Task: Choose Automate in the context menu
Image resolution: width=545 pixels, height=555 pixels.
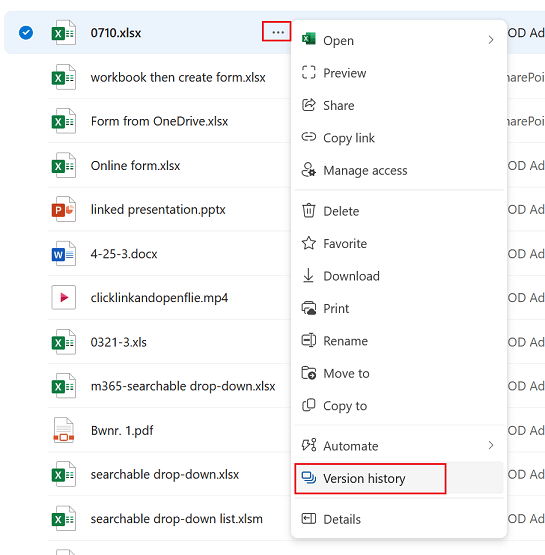Action: tap(399, 446)
